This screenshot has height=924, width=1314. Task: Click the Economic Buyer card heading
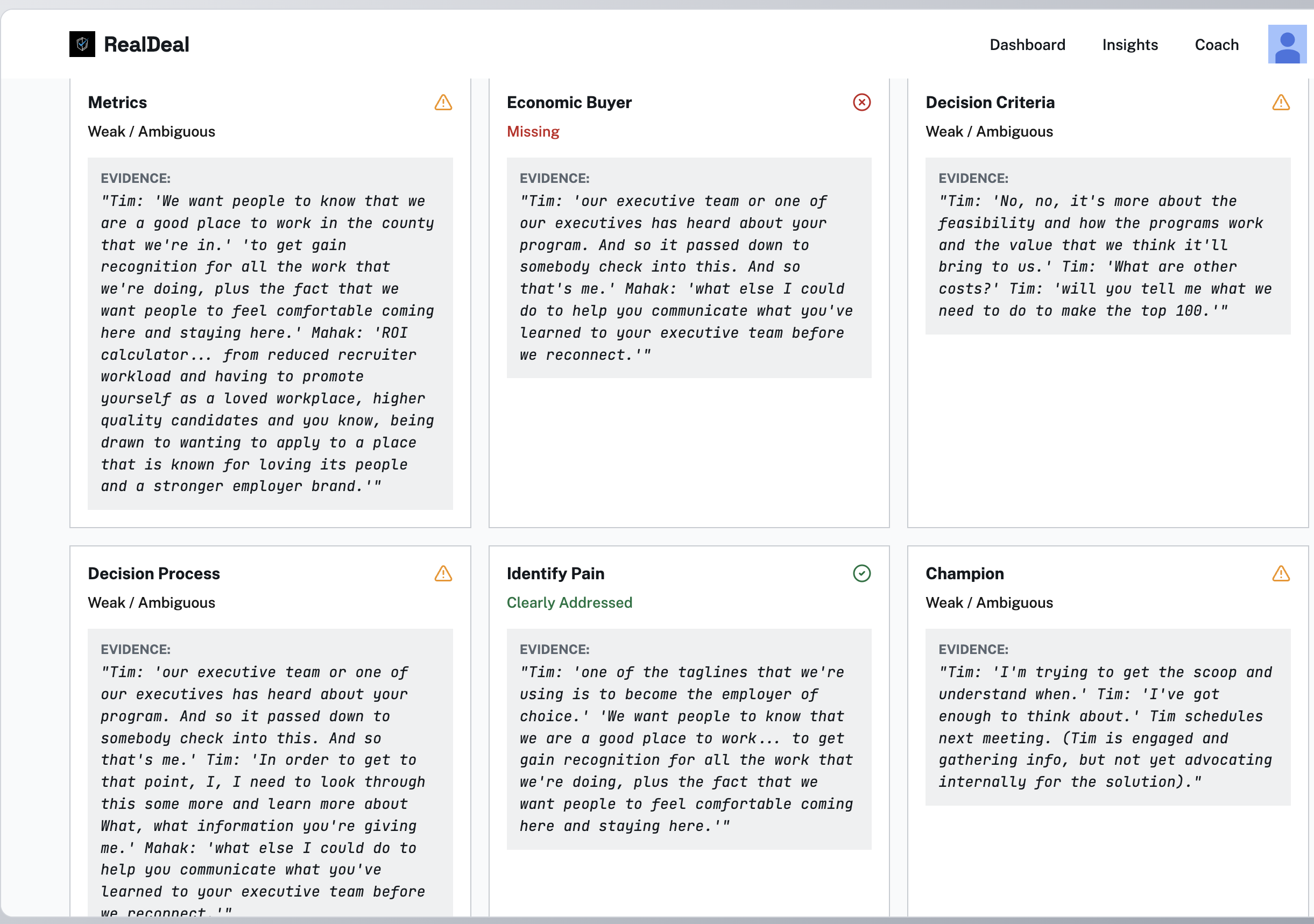tap(569, 102)
